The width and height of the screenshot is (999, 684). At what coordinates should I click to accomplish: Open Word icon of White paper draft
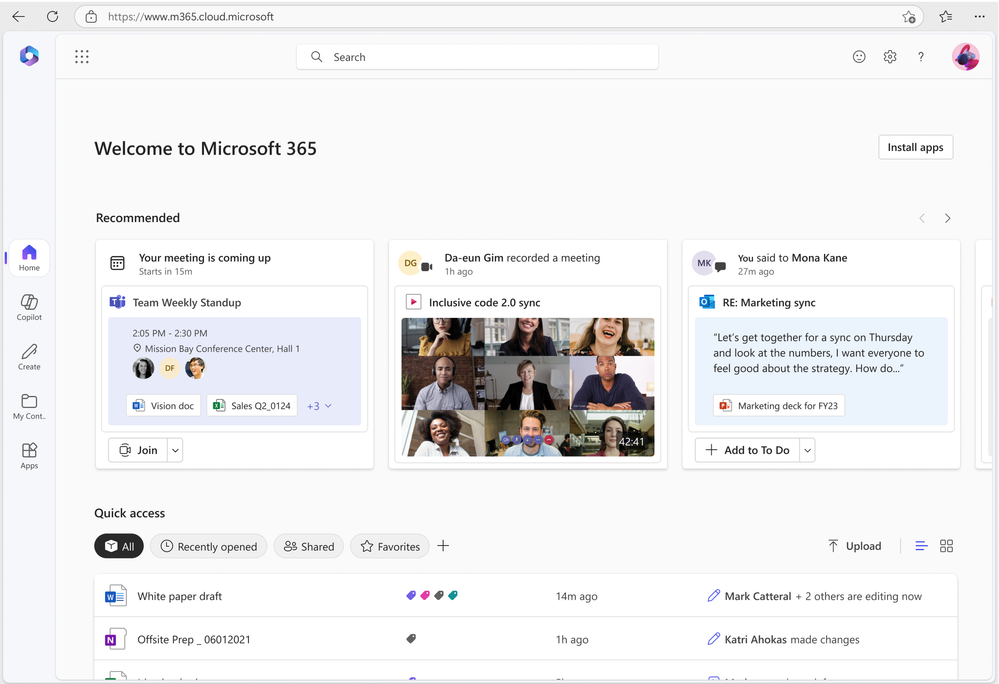115,595
